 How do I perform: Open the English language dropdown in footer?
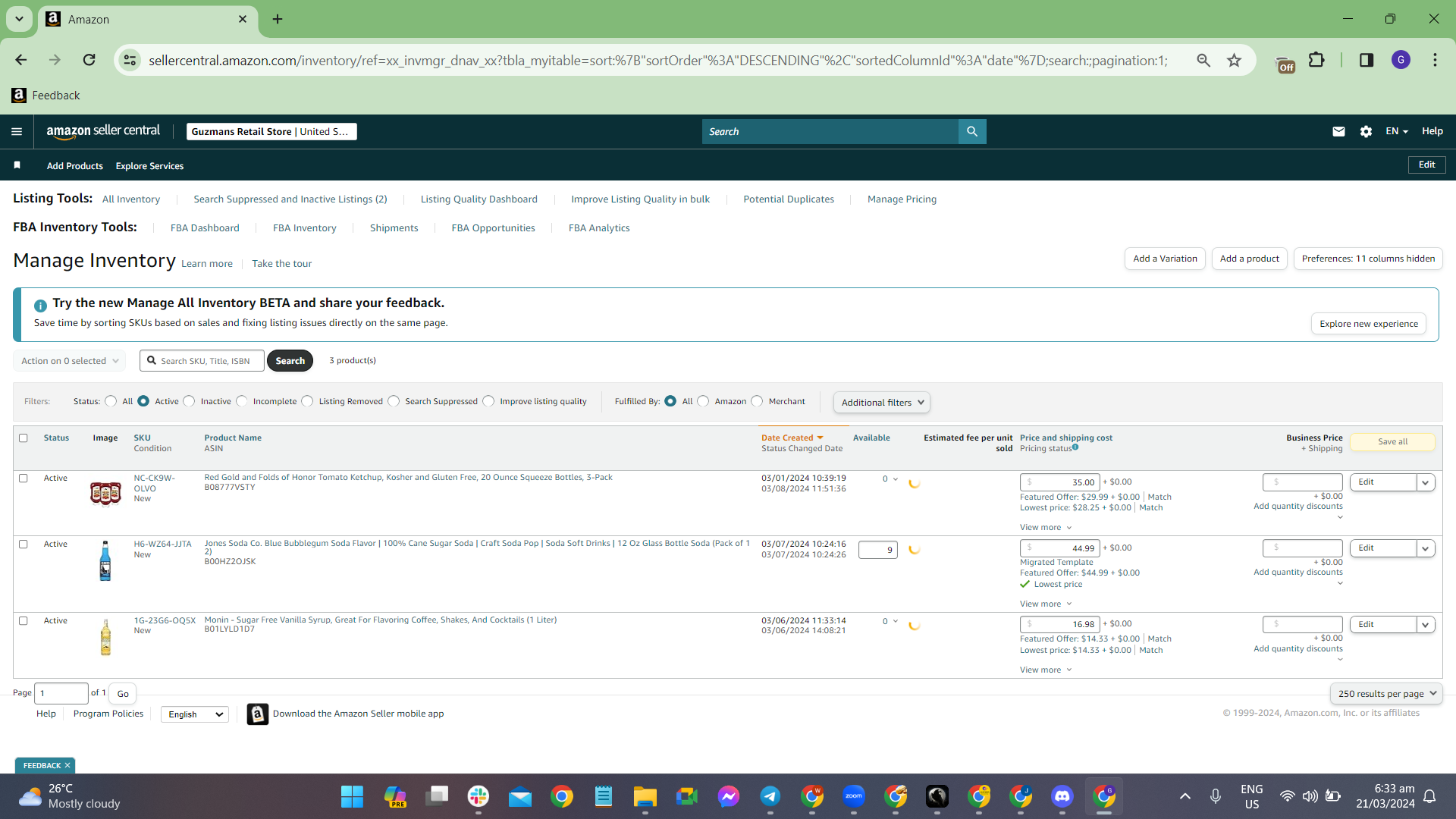195,714
